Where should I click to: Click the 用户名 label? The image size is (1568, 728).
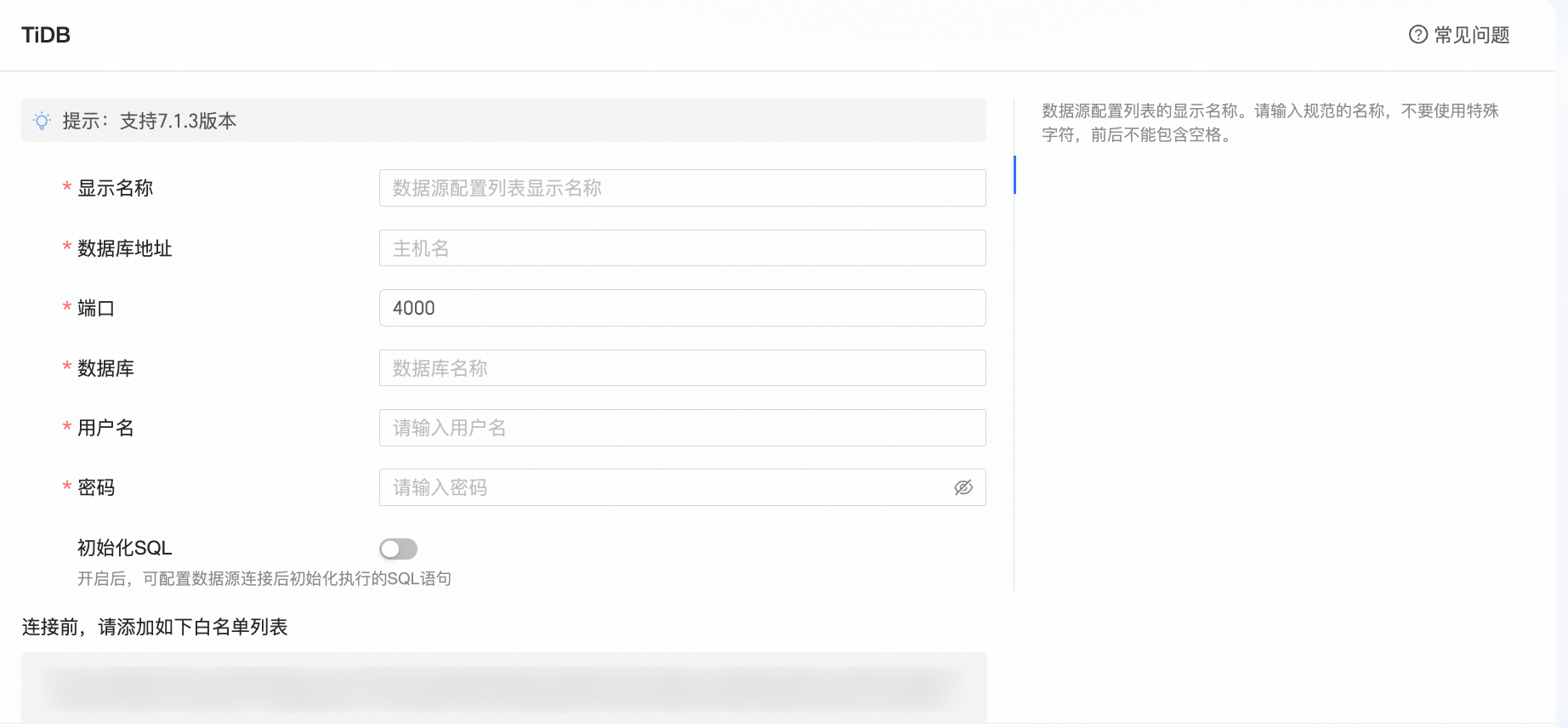tap(105, 428)
